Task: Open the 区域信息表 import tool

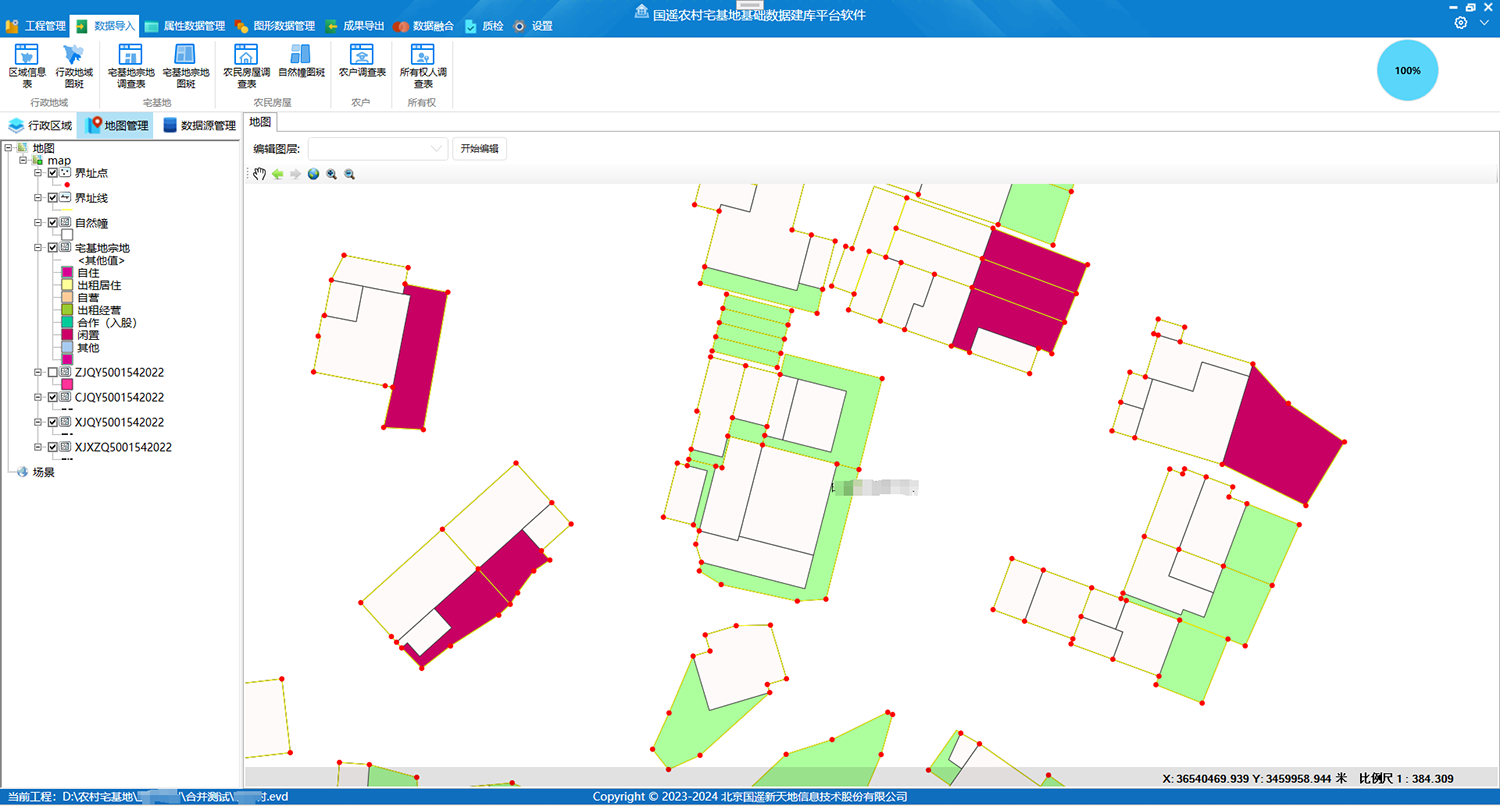Action: point(27,65)
